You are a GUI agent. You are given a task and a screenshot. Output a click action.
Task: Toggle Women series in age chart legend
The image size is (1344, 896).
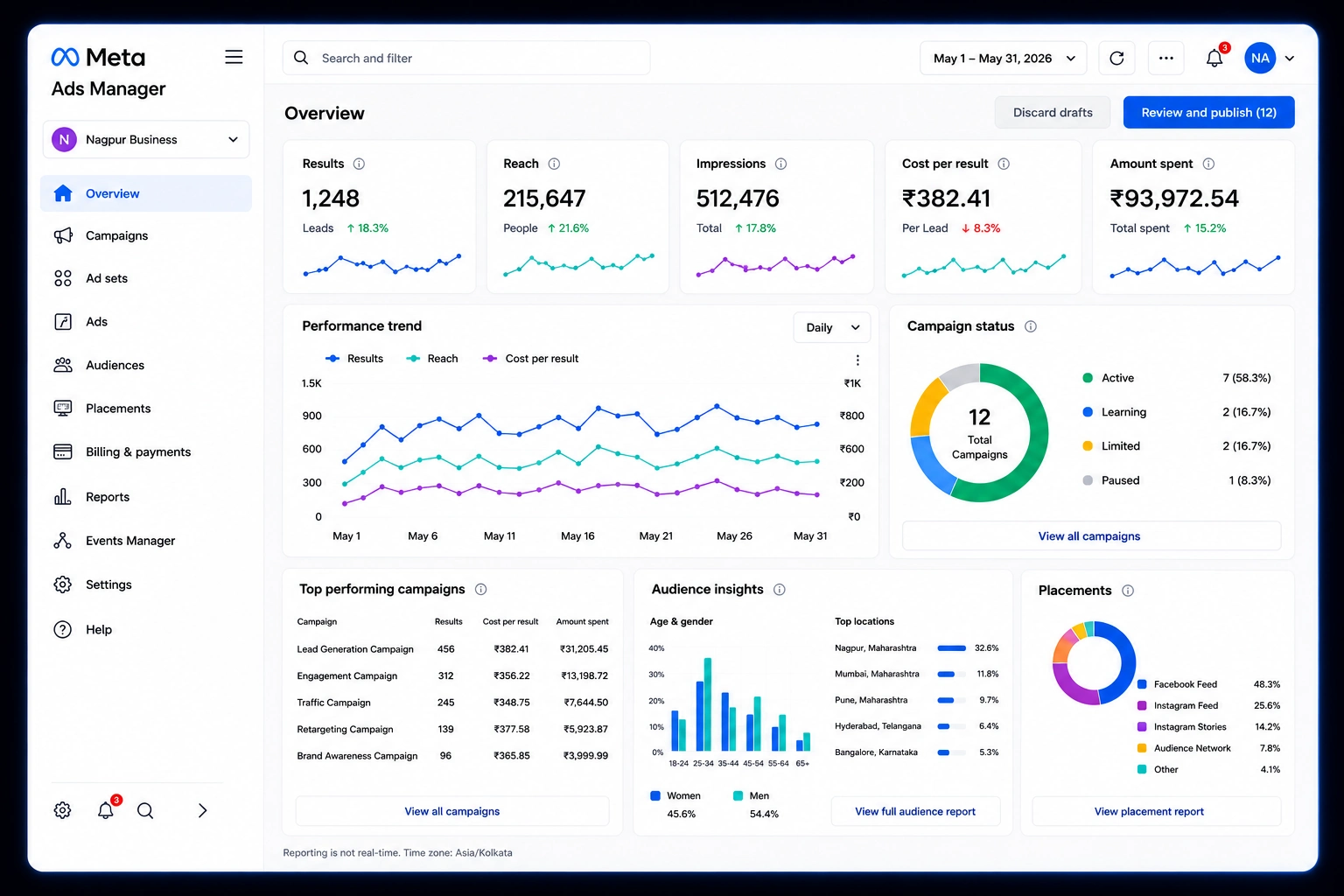675,795
